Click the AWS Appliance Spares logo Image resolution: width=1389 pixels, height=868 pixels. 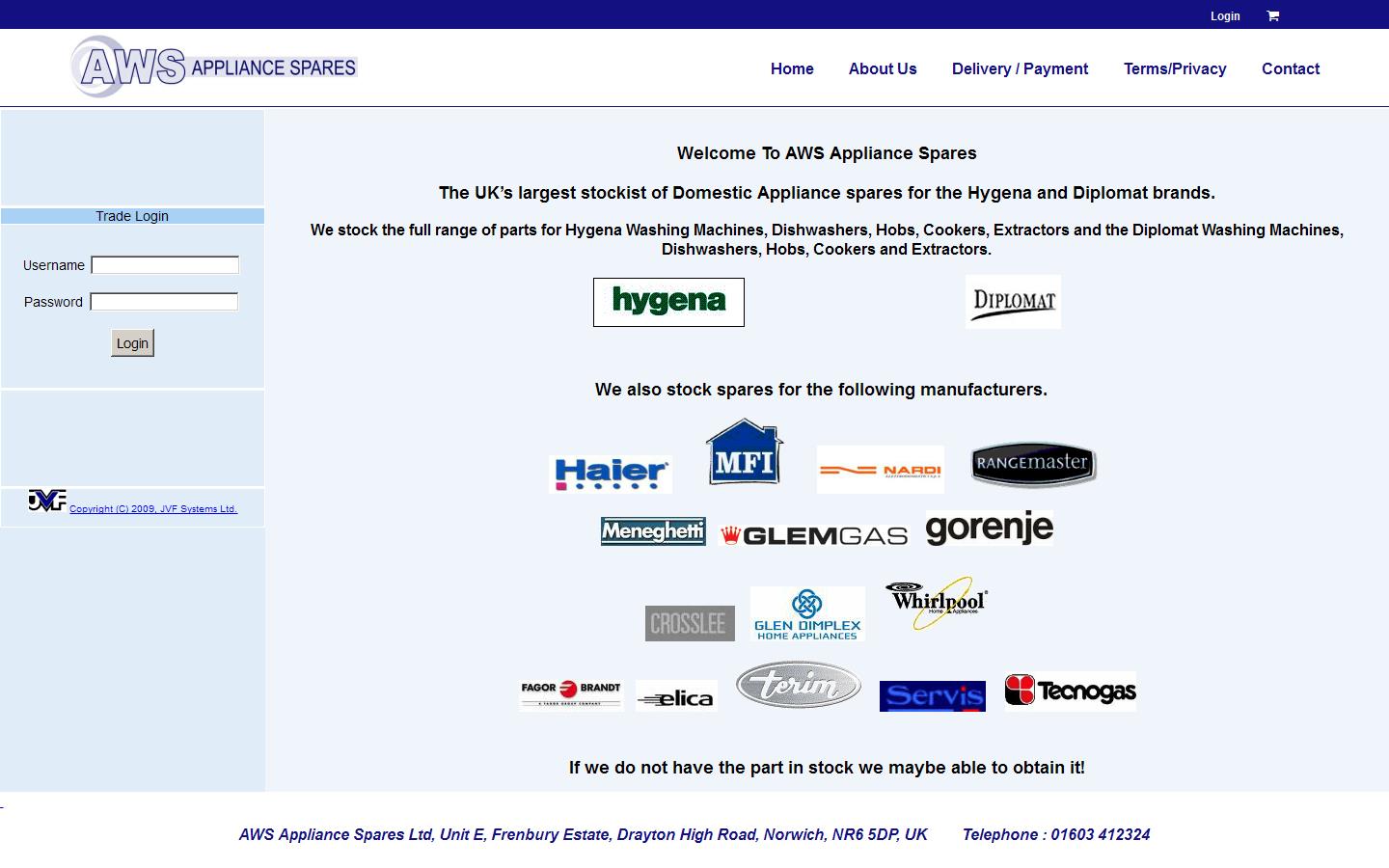point(213,67)
